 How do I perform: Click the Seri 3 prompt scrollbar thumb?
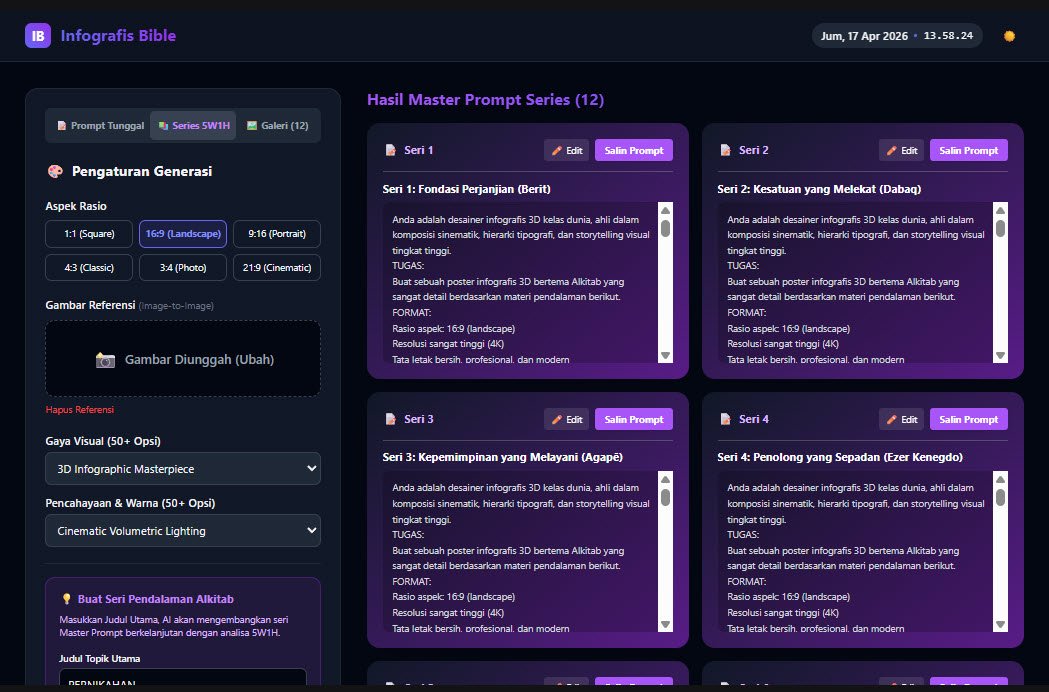665,497
